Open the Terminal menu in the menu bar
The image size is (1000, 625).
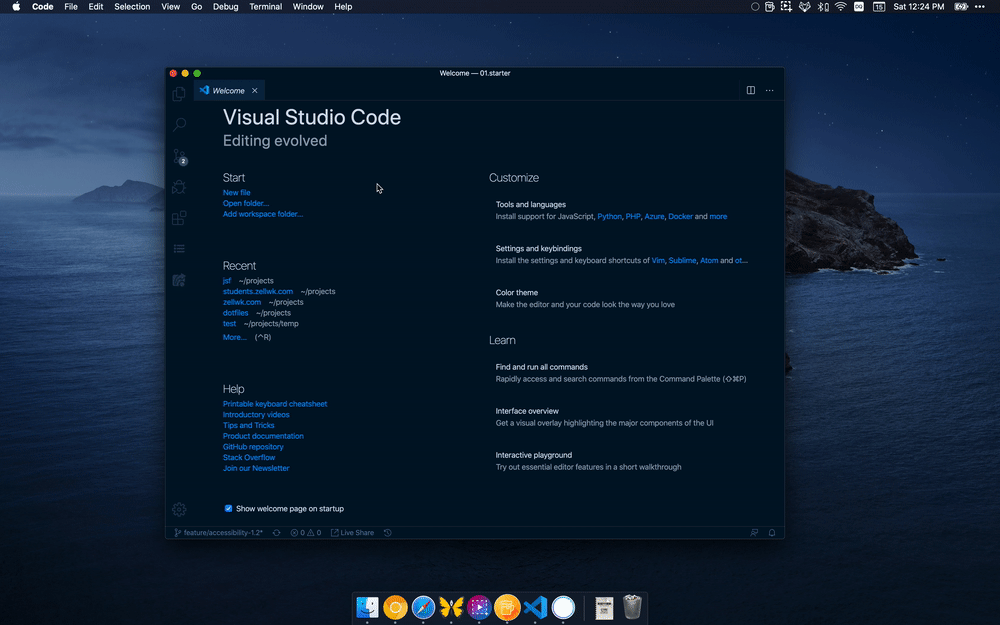pos(265,7)
